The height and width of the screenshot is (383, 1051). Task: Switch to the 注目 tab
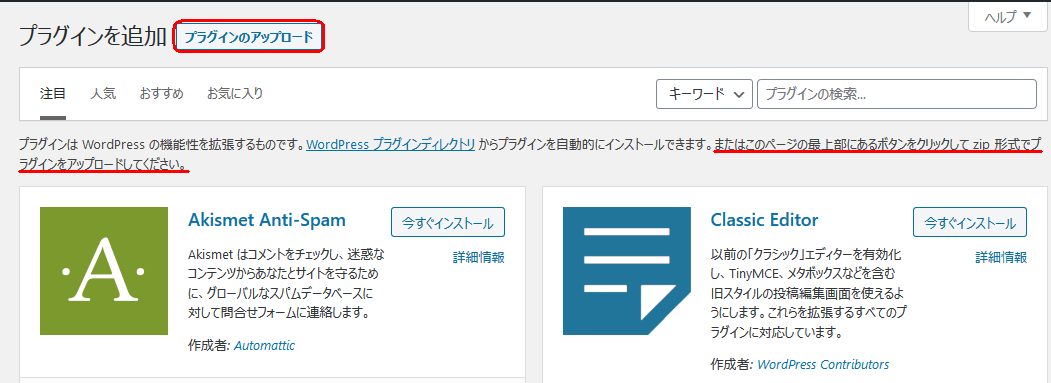(x=53, y=94)
